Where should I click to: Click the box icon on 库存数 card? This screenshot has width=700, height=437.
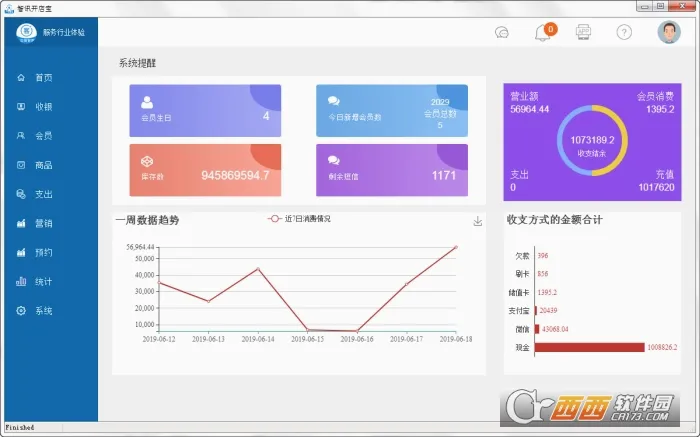147,161
